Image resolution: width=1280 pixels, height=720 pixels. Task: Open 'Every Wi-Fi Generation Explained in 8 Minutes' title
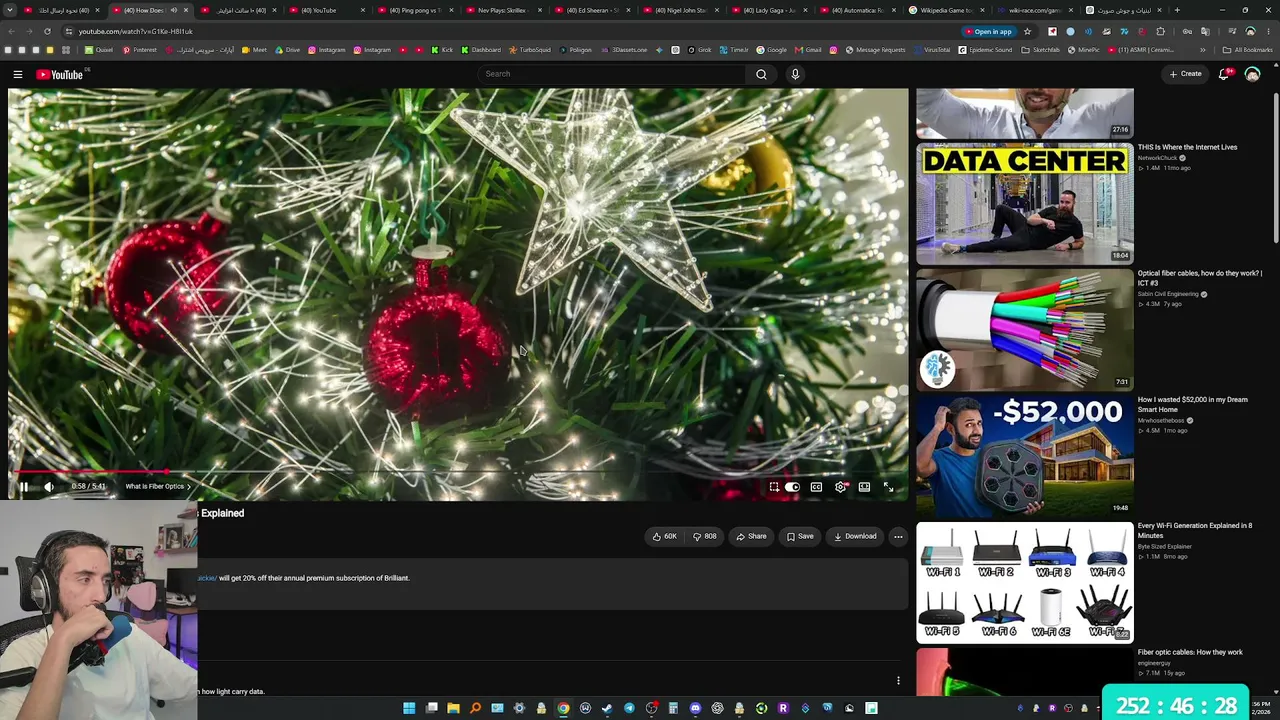[x=1195, y=530]
